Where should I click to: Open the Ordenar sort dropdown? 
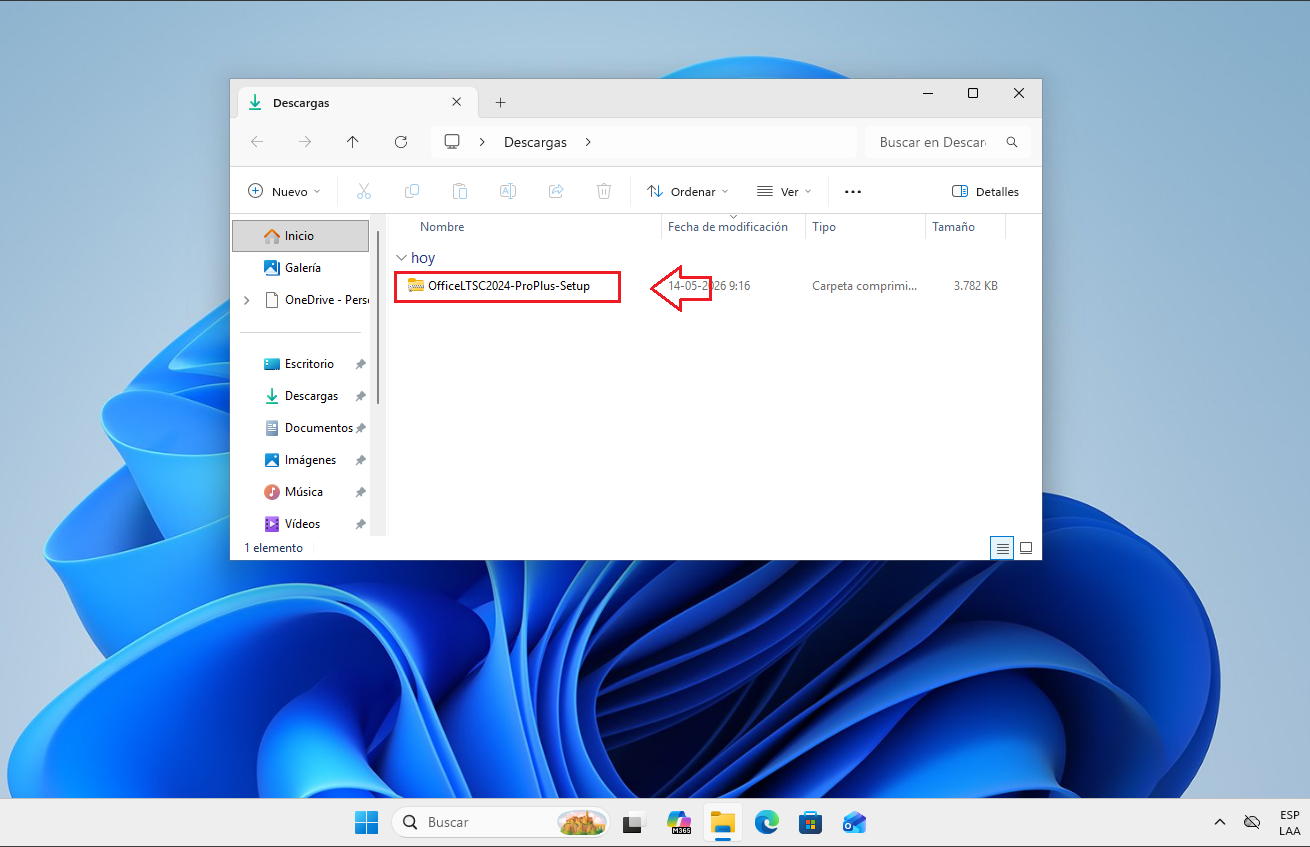[687, 191]
